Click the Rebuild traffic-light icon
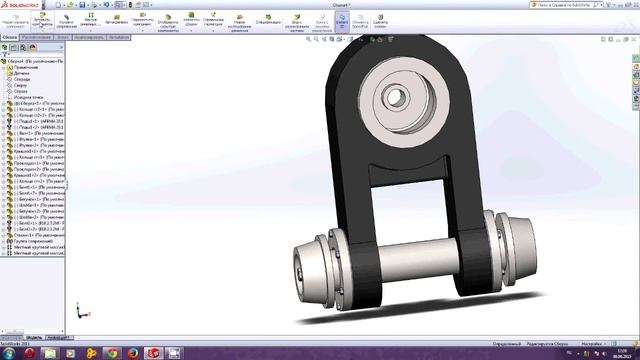Screen dimensions: 640x360 point(130,5)
